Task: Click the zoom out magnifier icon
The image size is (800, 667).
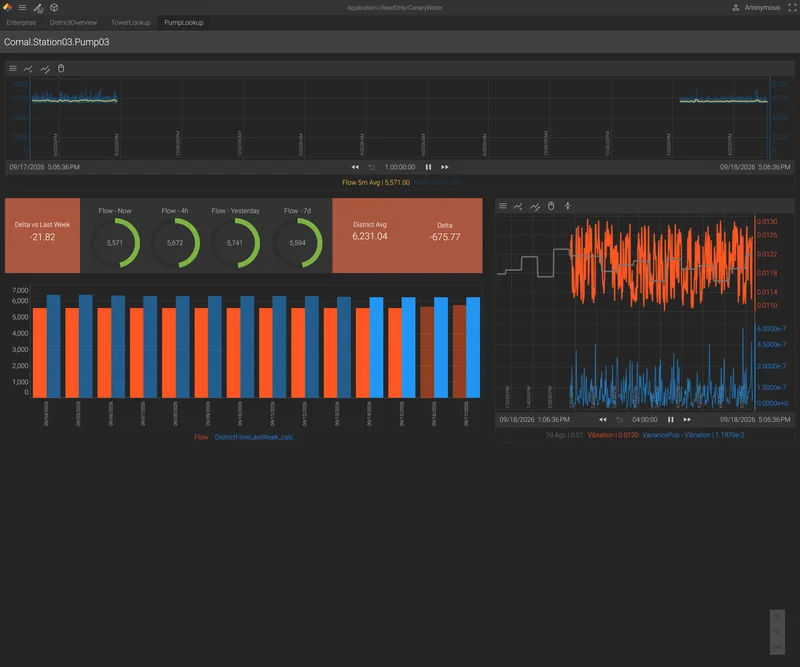Action: coord(777,632)
